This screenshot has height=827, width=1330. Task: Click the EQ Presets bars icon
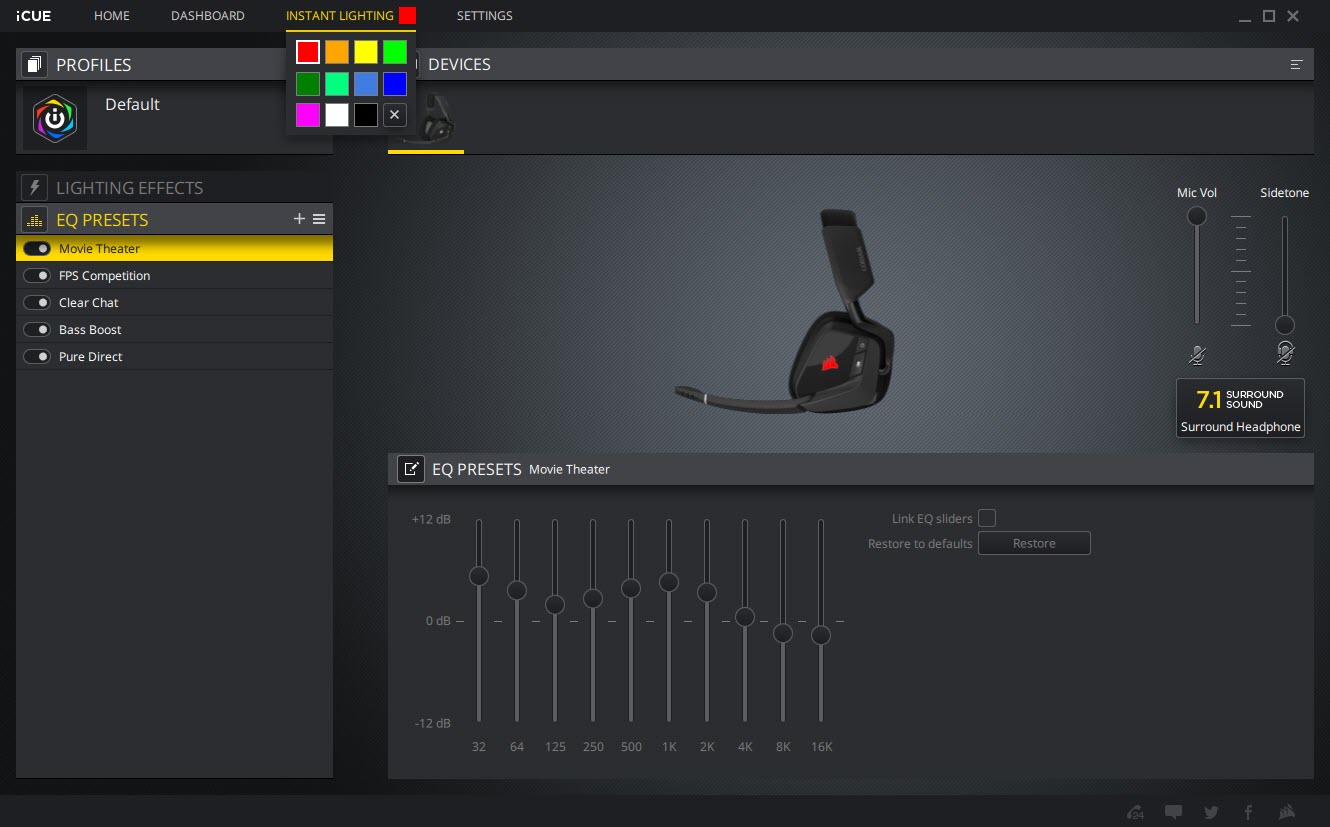coord(35,220)
